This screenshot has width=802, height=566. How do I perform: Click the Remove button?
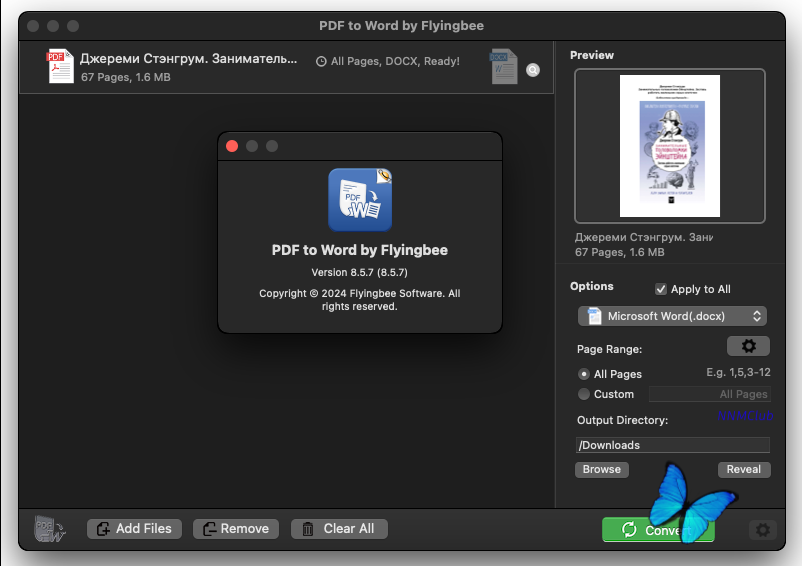(236, 529)
